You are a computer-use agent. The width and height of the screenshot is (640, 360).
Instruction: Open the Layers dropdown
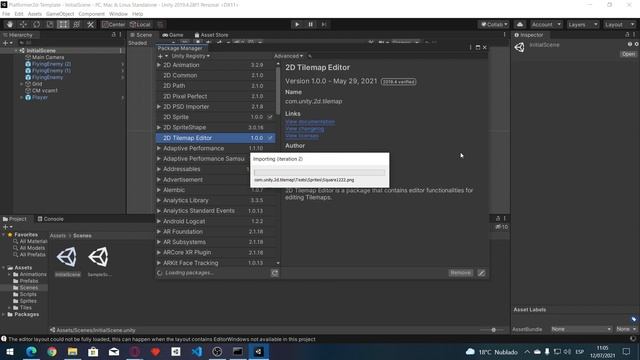pos(582,24)
